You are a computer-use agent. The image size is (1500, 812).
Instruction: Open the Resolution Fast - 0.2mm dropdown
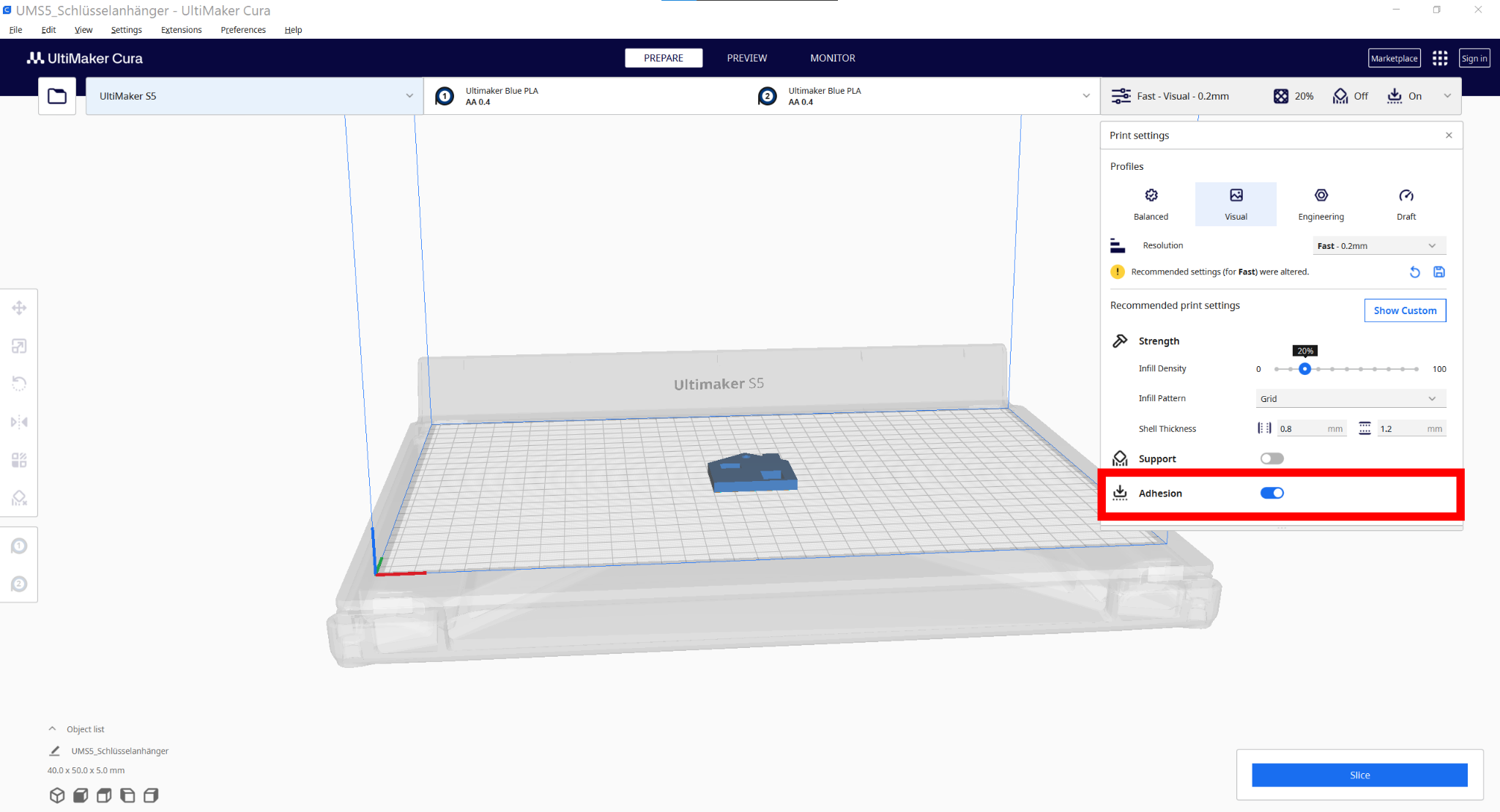(1380, 246)
